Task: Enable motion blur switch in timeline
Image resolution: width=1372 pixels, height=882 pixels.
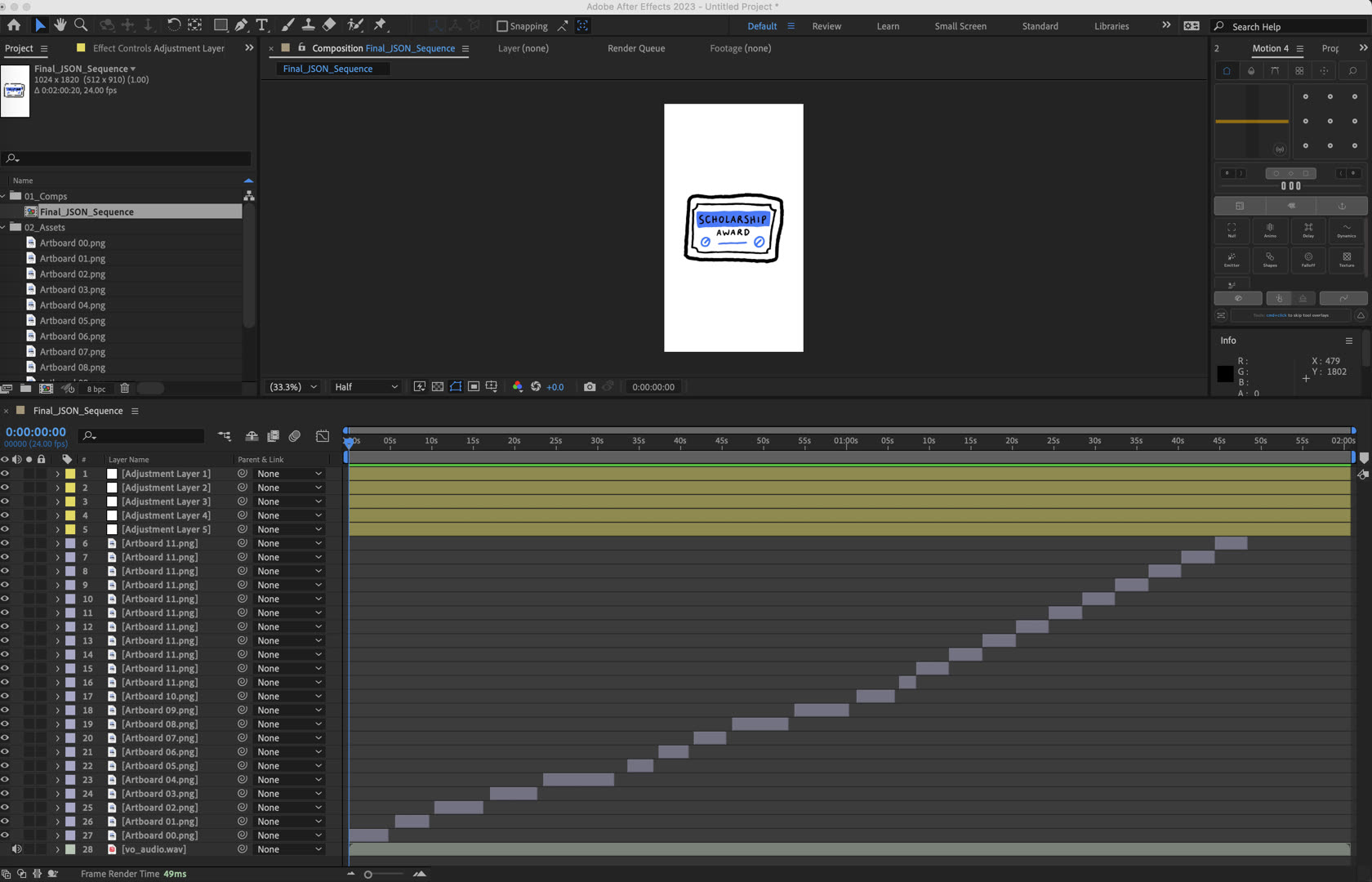Action: [x=295, y=436]
